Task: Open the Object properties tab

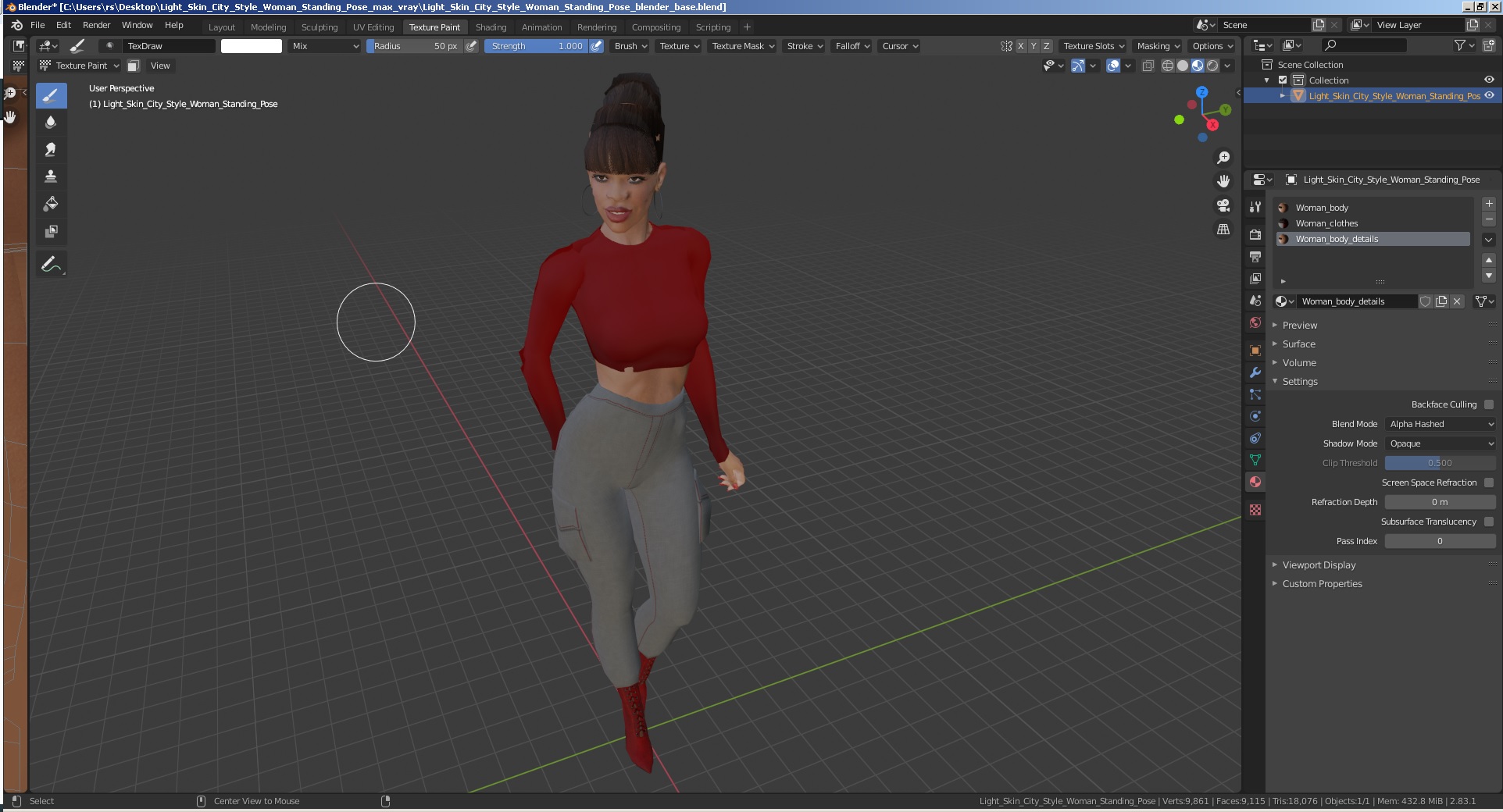Action: click(1255, 350)
